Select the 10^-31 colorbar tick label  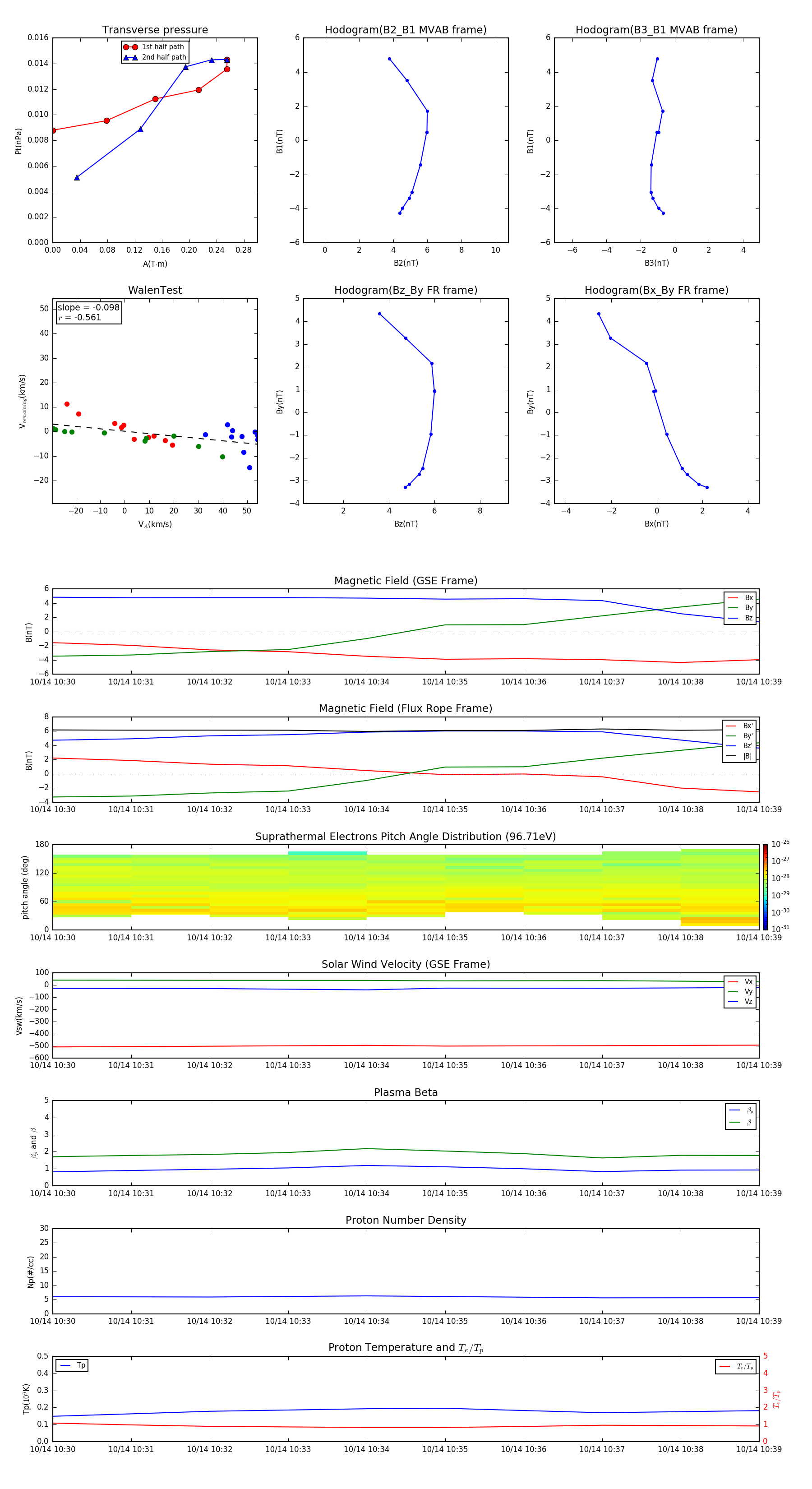[x=780, y=929]
